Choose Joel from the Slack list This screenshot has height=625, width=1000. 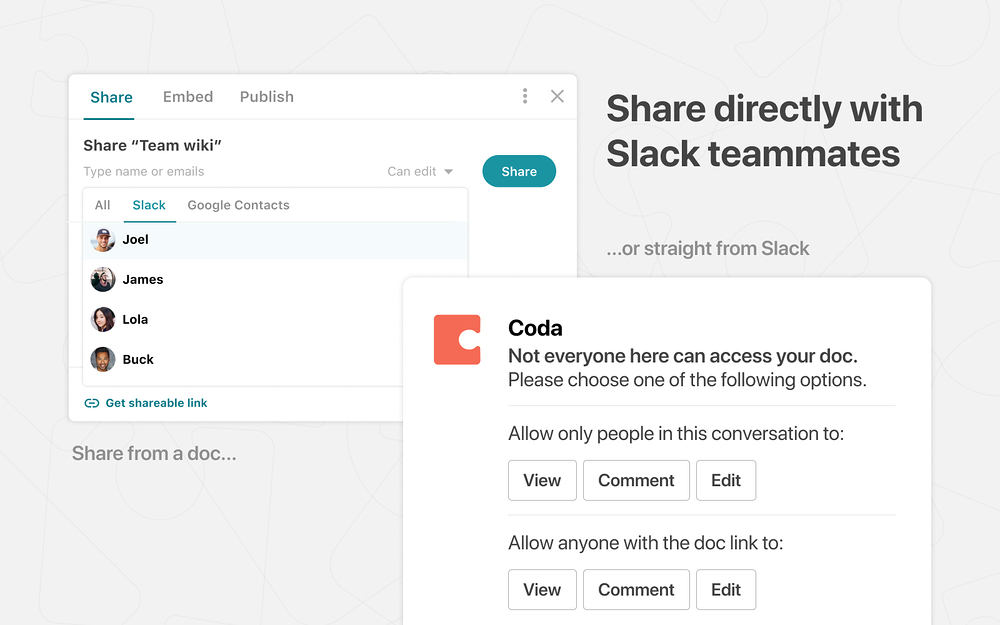pyautogui.click(x=275, y=240)
